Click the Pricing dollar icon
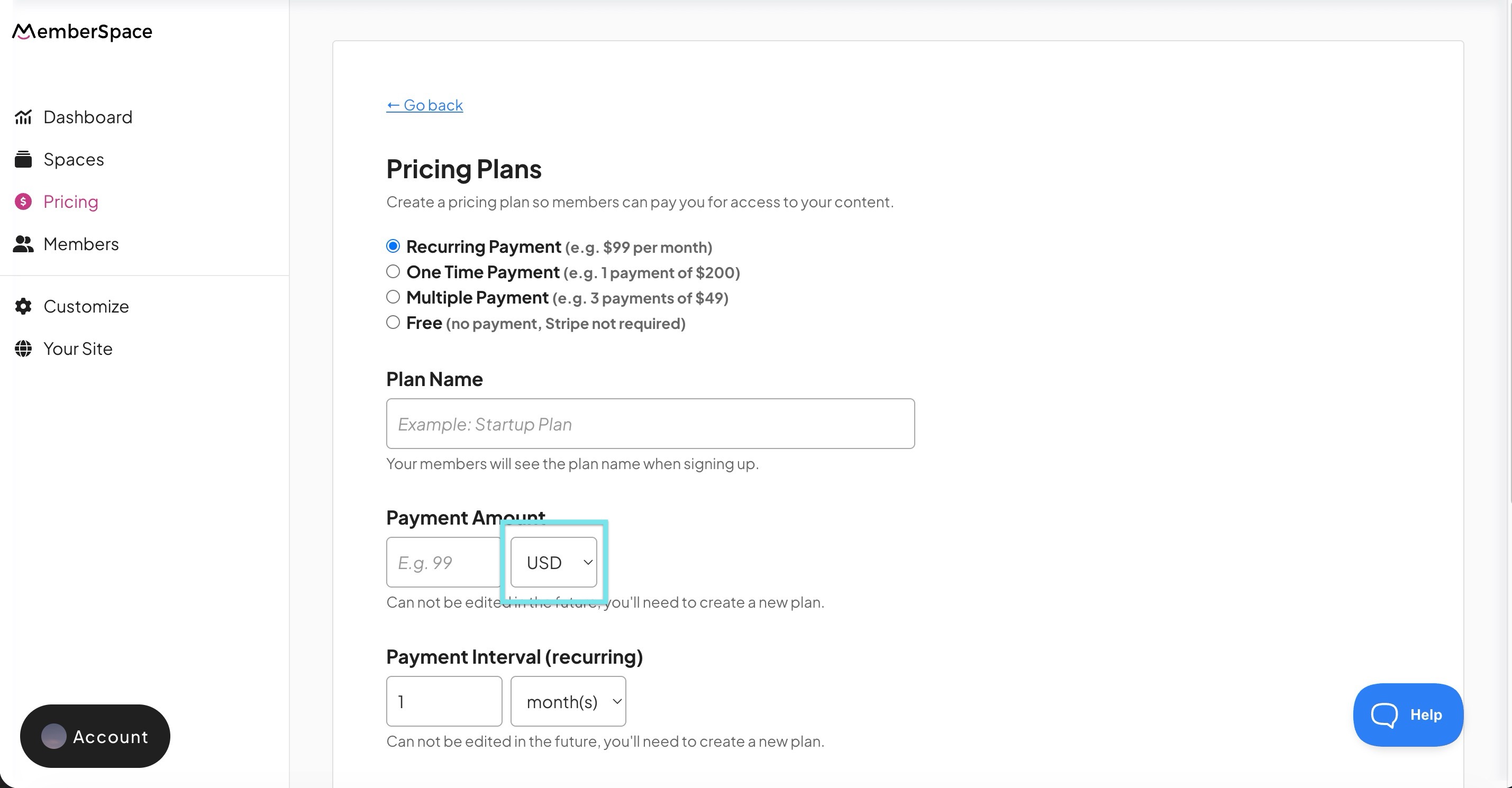The height and width of the screenshot is (788, 1512). point(23,202)
